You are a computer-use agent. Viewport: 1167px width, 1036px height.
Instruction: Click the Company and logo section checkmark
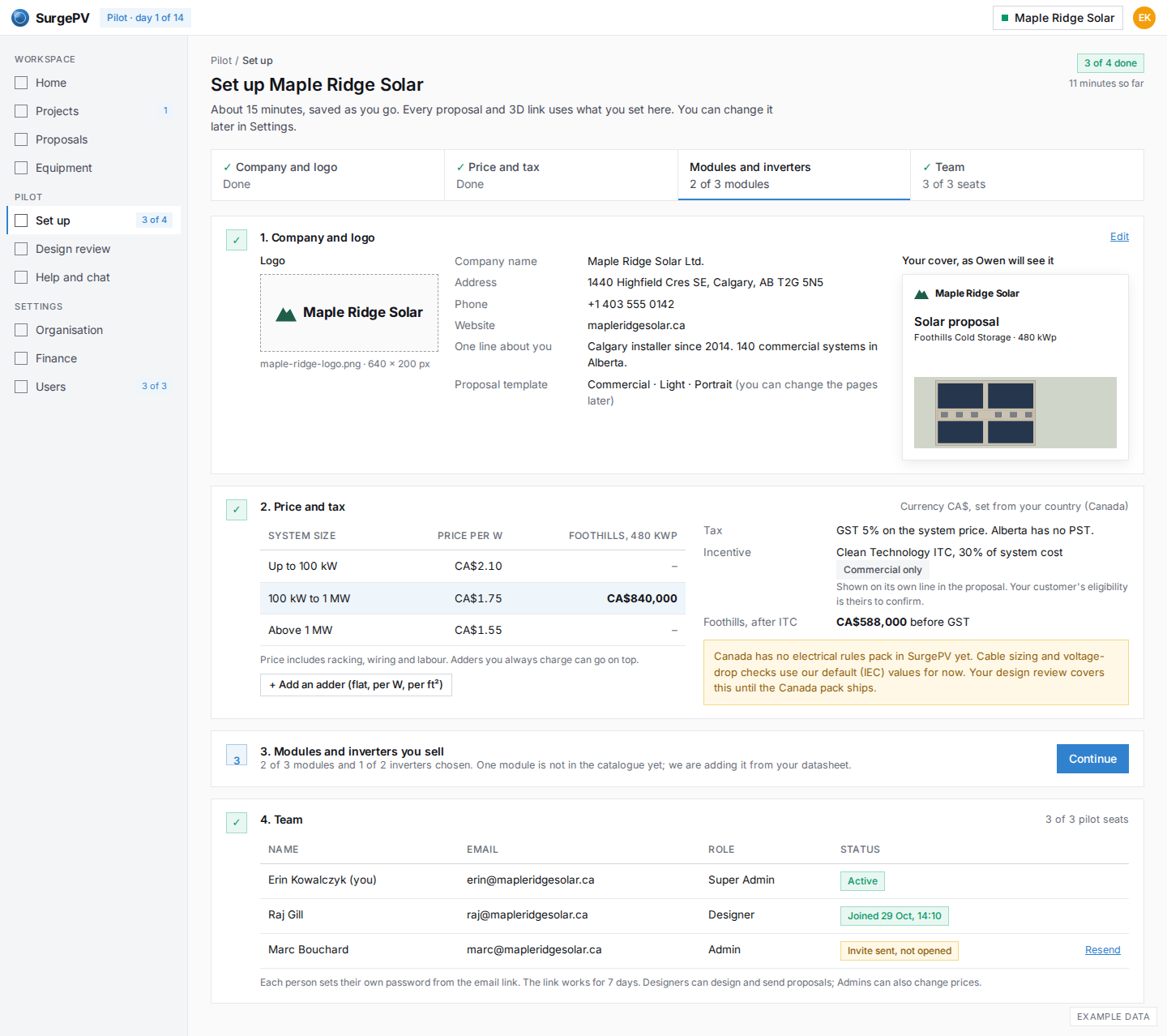click(237, 240)
